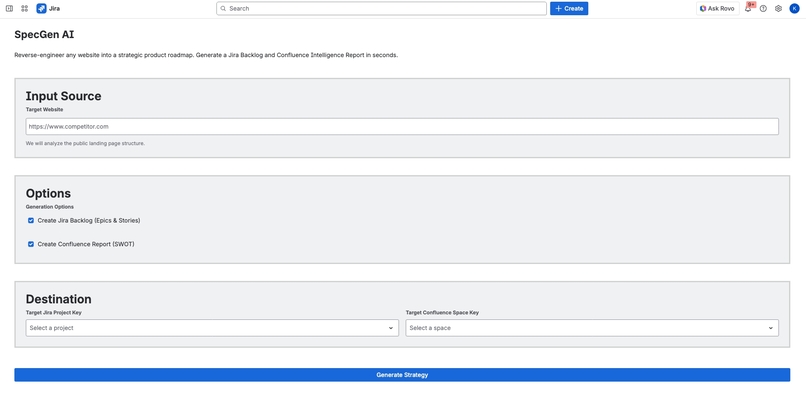
Task: Open the user profile avatar K
Action: 794,8
